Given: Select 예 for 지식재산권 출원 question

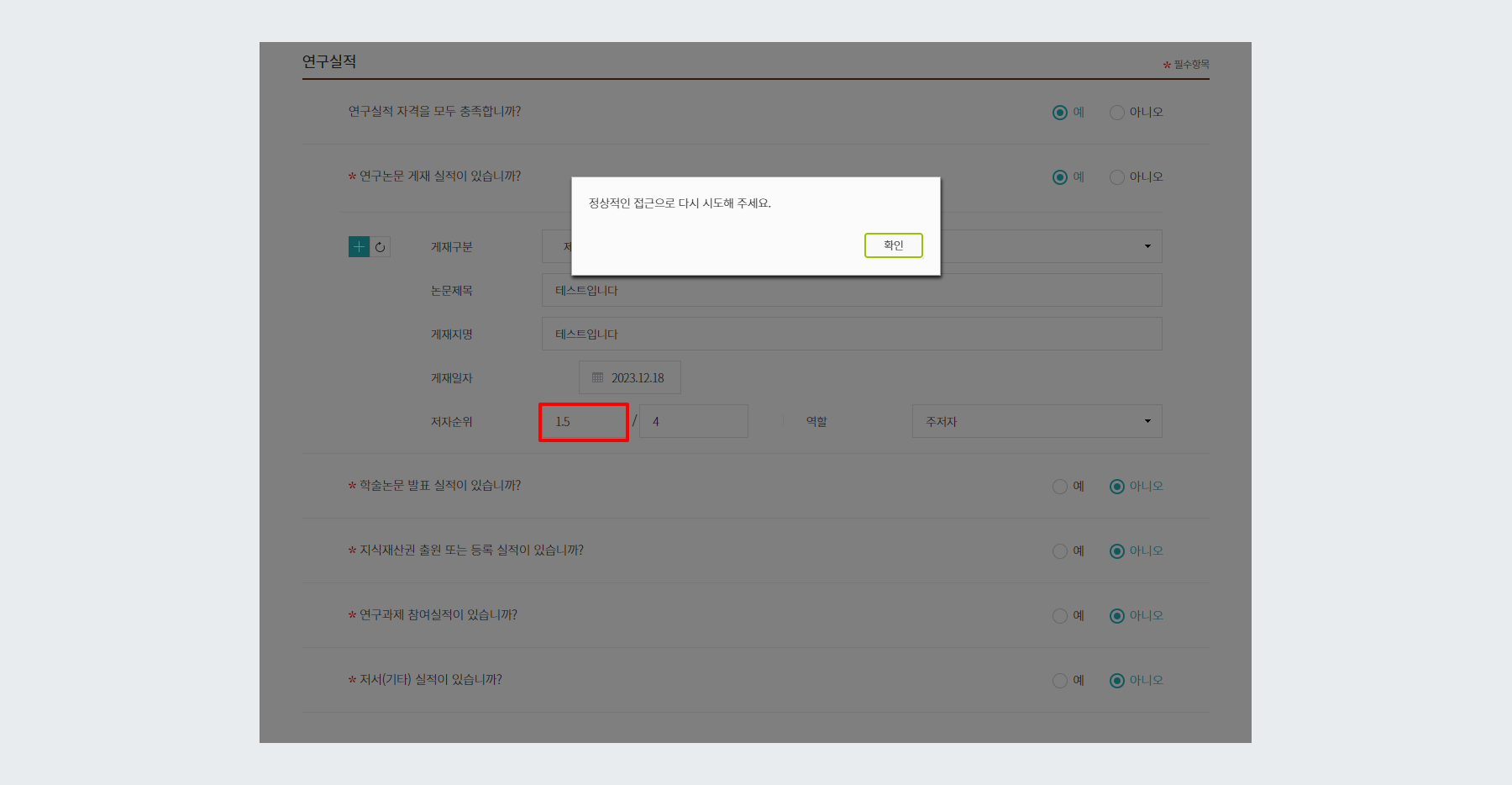Looking at the screenshot, I should 1060,551.
